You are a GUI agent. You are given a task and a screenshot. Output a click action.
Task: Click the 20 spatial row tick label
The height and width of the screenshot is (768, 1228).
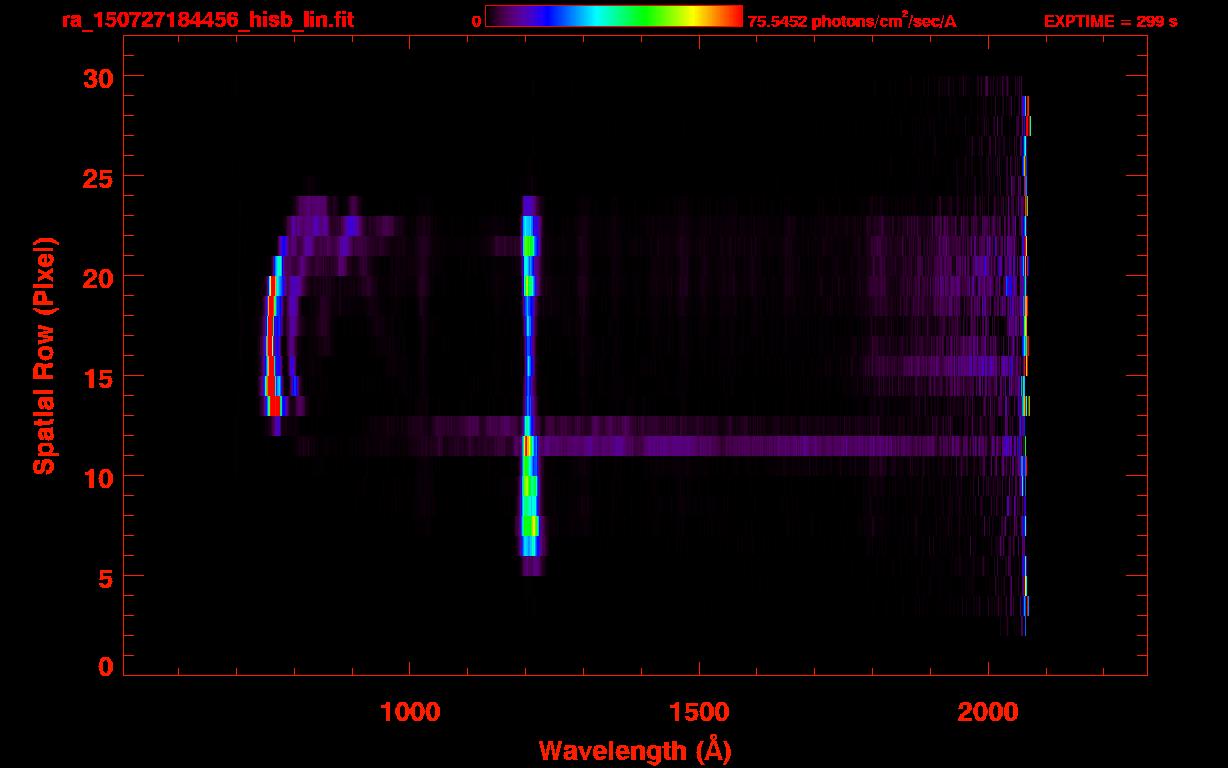coord(97,277)
